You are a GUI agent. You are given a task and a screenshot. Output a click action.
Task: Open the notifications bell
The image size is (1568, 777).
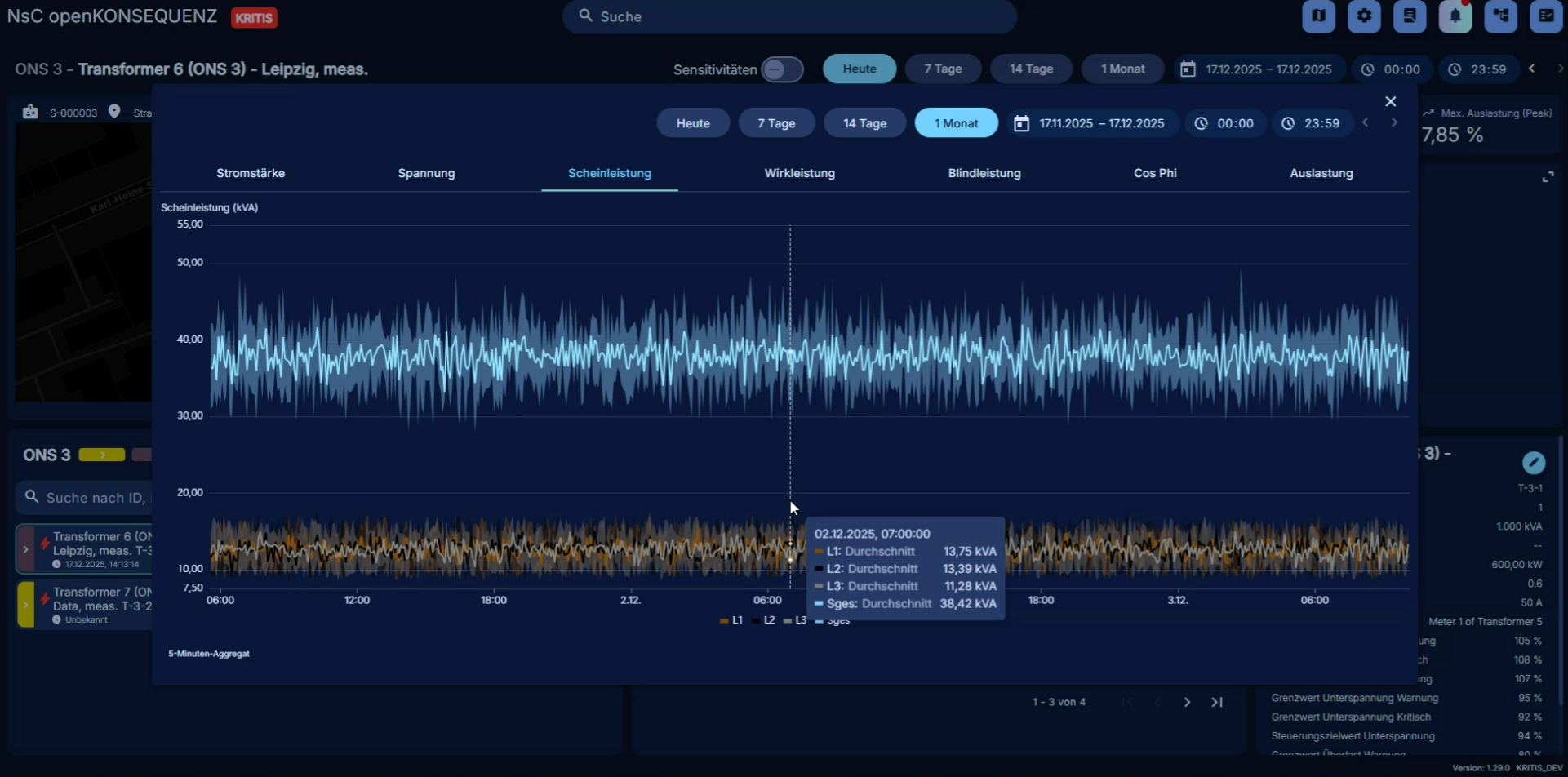1455,16
